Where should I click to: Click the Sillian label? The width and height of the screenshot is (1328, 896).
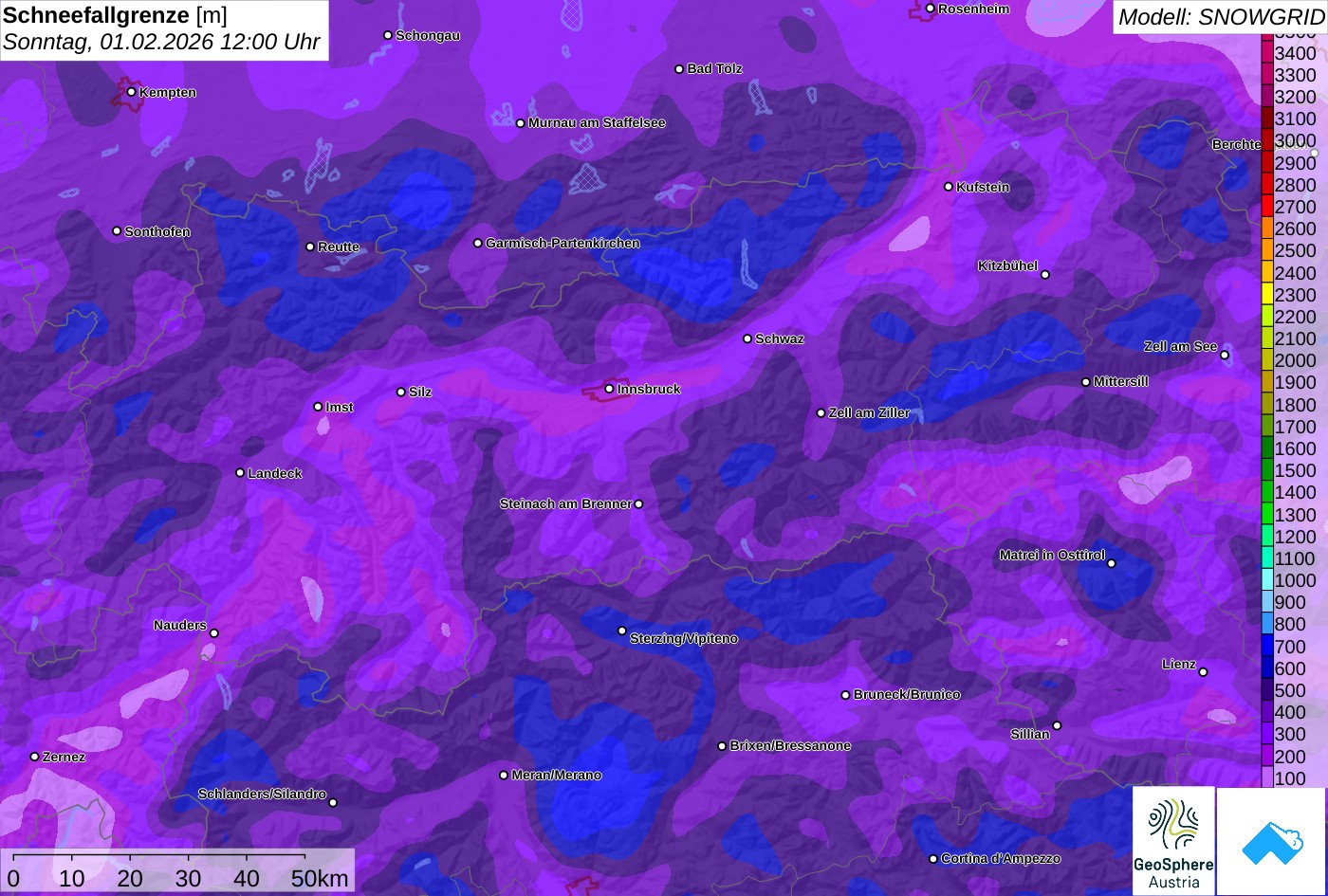tap(1030, 735)
